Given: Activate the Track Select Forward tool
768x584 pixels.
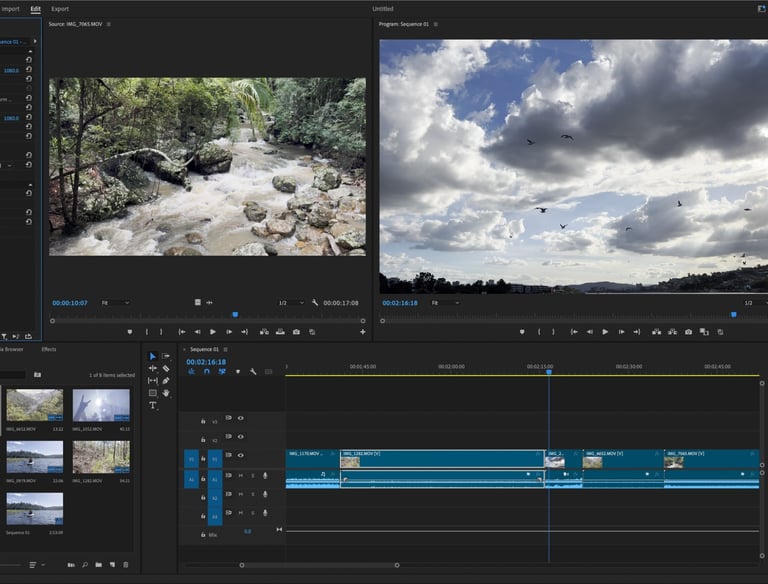Looking at the screenshot, I should [166, 356].
